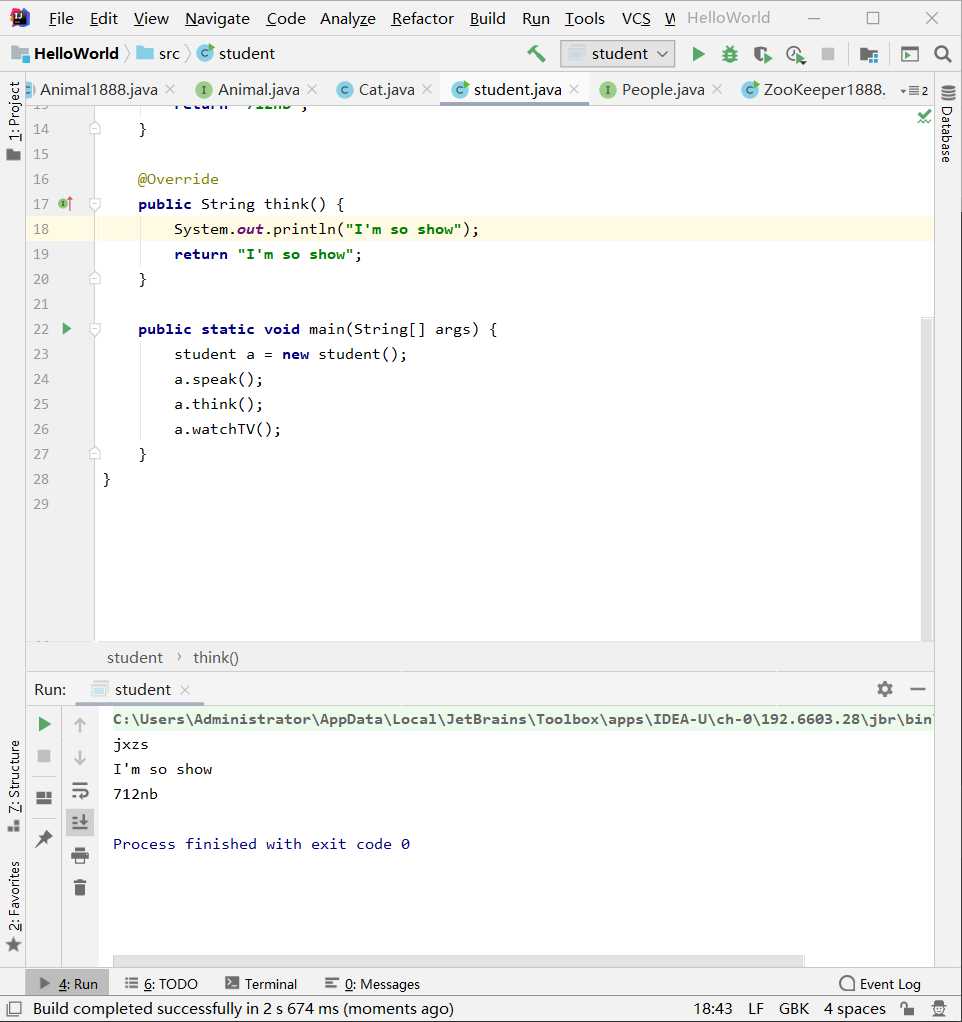The height and width of the screenshot is (1022, 962).
Task: Open Run panel settings gear
Action: click(x=884, y=689)
